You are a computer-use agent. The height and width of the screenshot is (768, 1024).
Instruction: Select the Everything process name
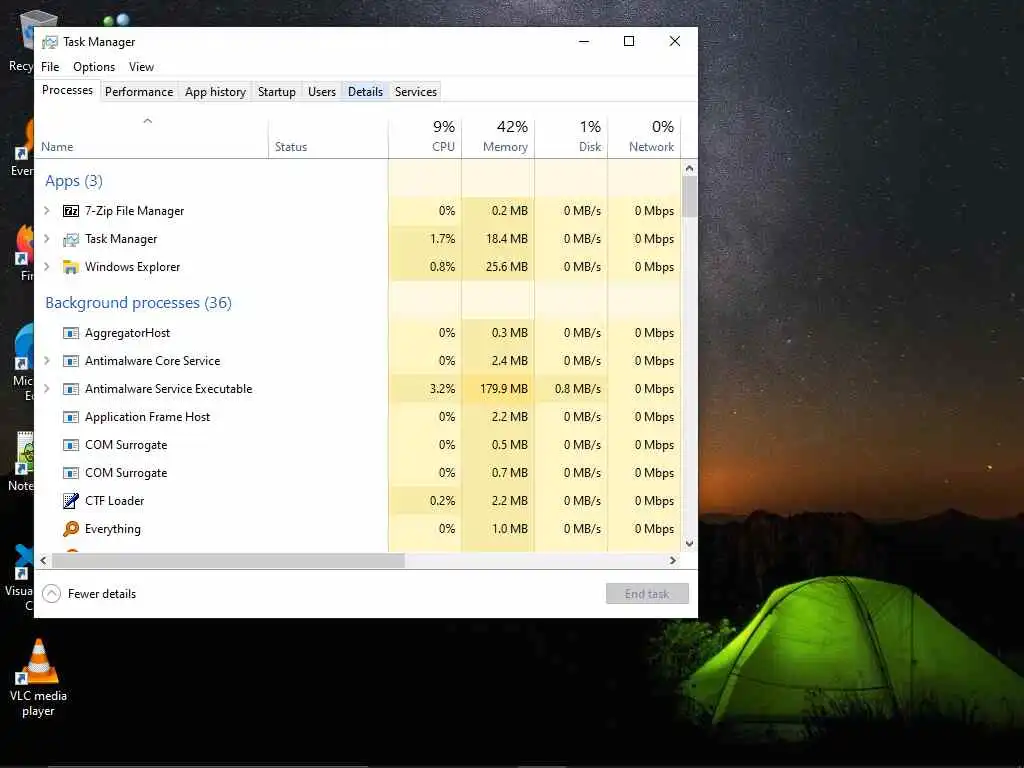[112, 529]
